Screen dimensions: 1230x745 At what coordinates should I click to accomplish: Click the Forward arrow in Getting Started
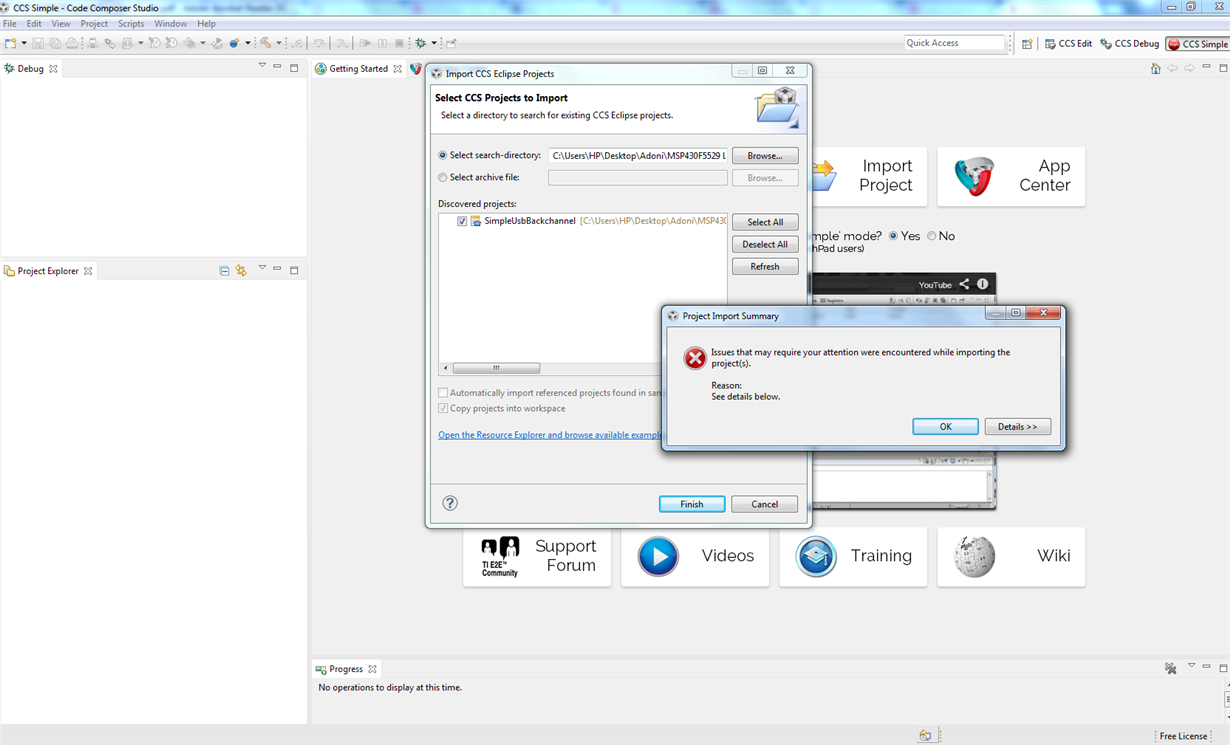(1189, 68)
